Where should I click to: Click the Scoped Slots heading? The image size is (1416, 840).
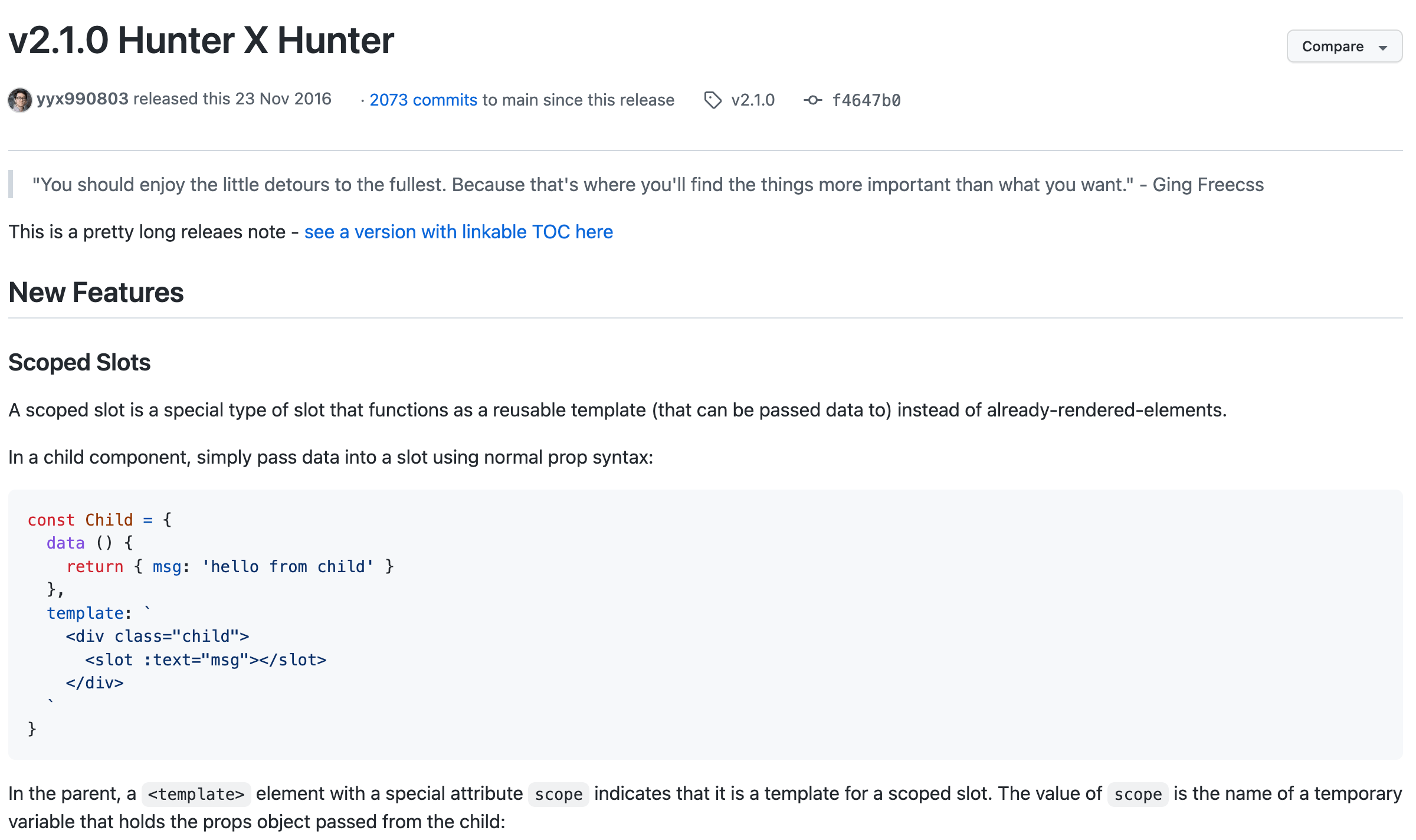80,362
